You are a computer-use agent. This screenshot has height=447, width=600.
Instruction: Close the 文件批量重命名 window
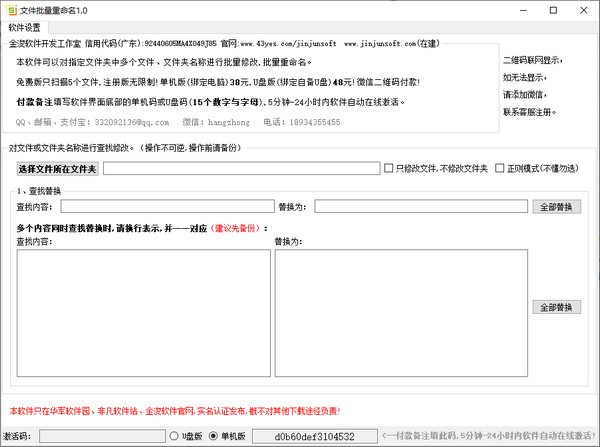click(x=584, y=10)
